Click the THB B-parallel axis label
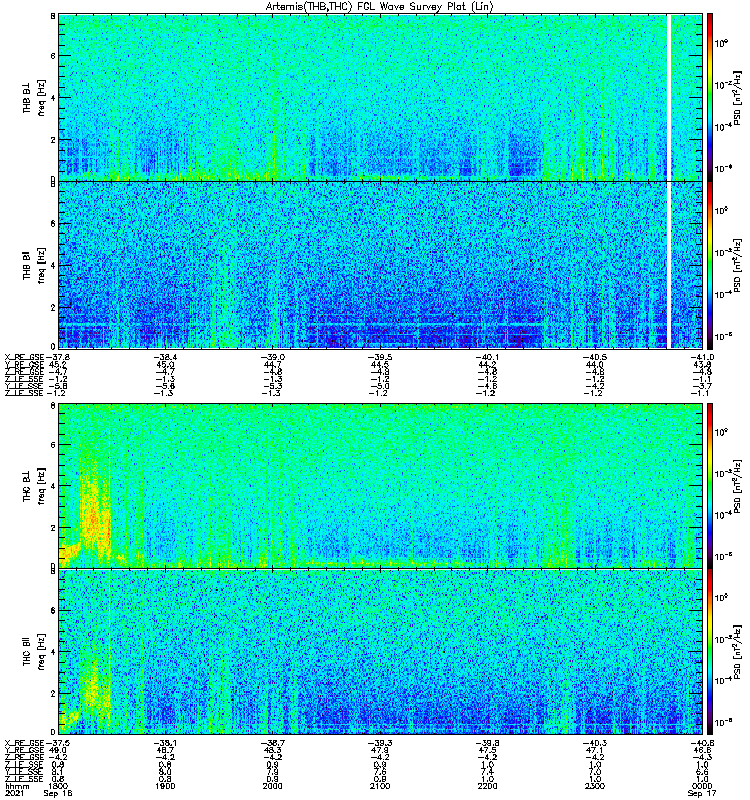 [27, 265]
